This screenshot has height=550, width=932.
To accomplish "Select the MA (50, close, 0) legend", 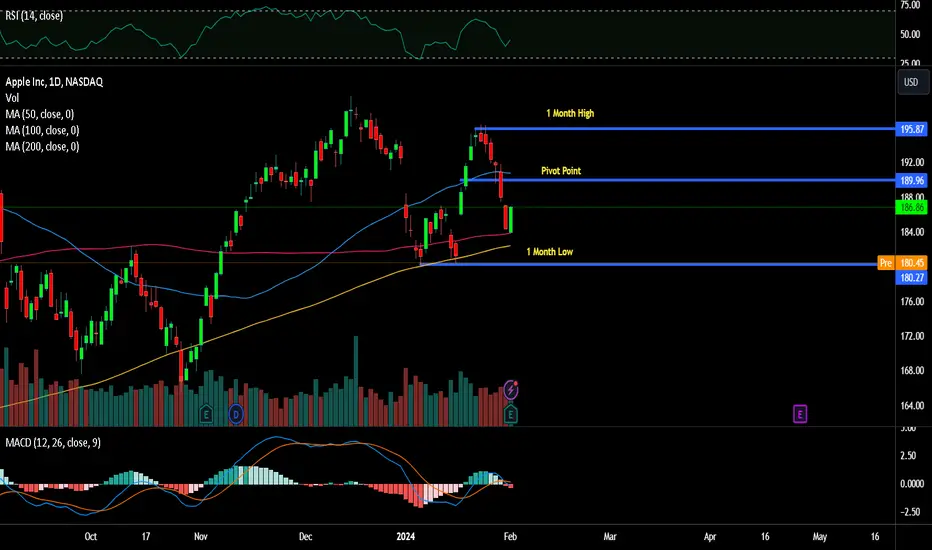I will click(x=39, y=114).
